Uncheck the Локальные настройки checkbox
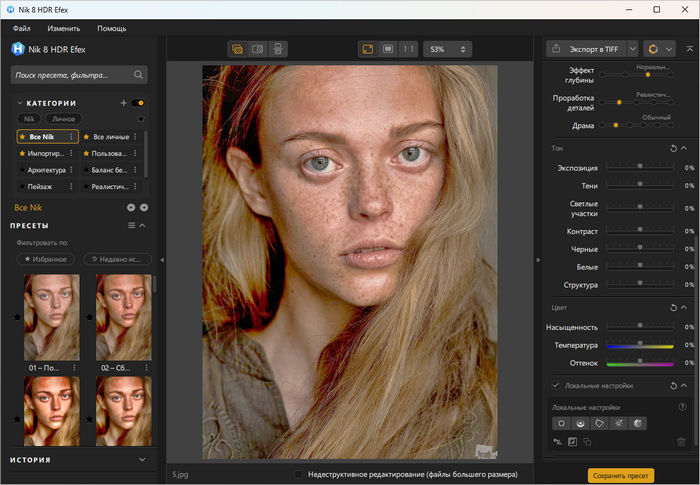This screenshot has height=485, width=700. 556,385
